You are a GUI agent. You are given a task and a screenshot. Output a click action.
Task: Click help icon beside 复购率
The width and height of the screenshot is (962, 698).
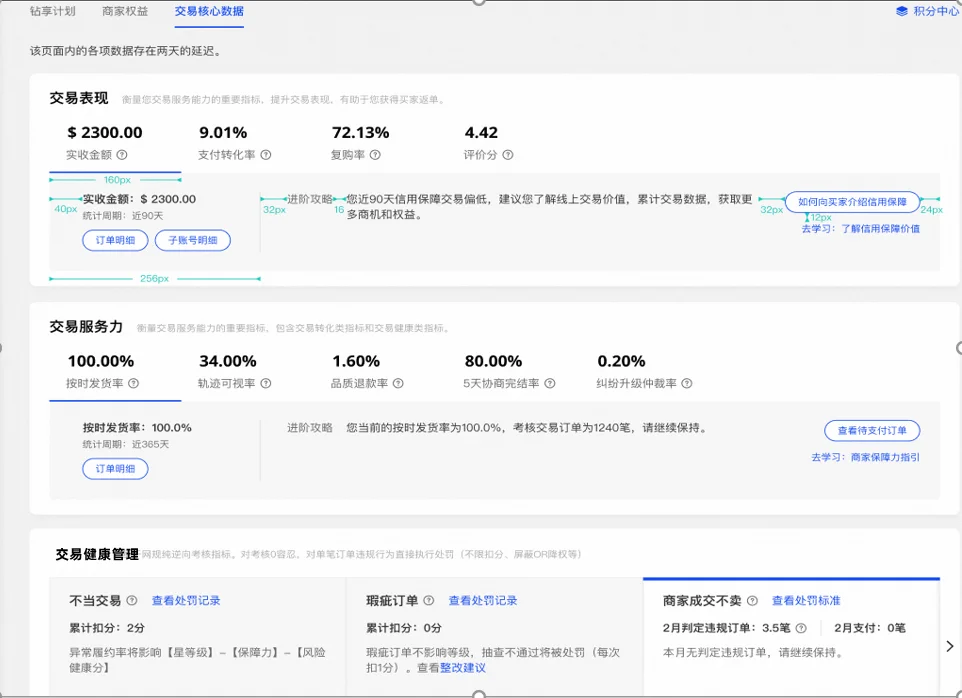[x=374, y=155]
